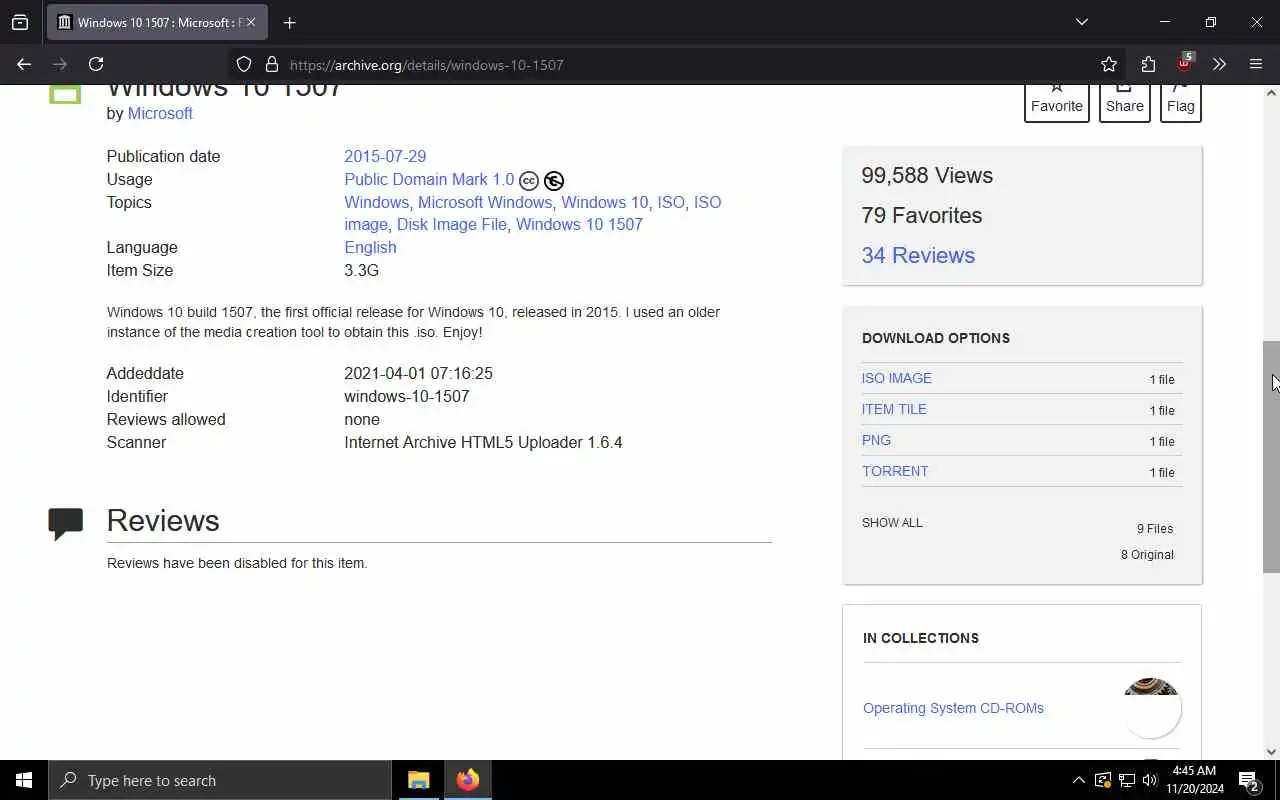Viewport: 1280px width, 800px height.
Task: Open a new browser tab
Action: point(289,22)
